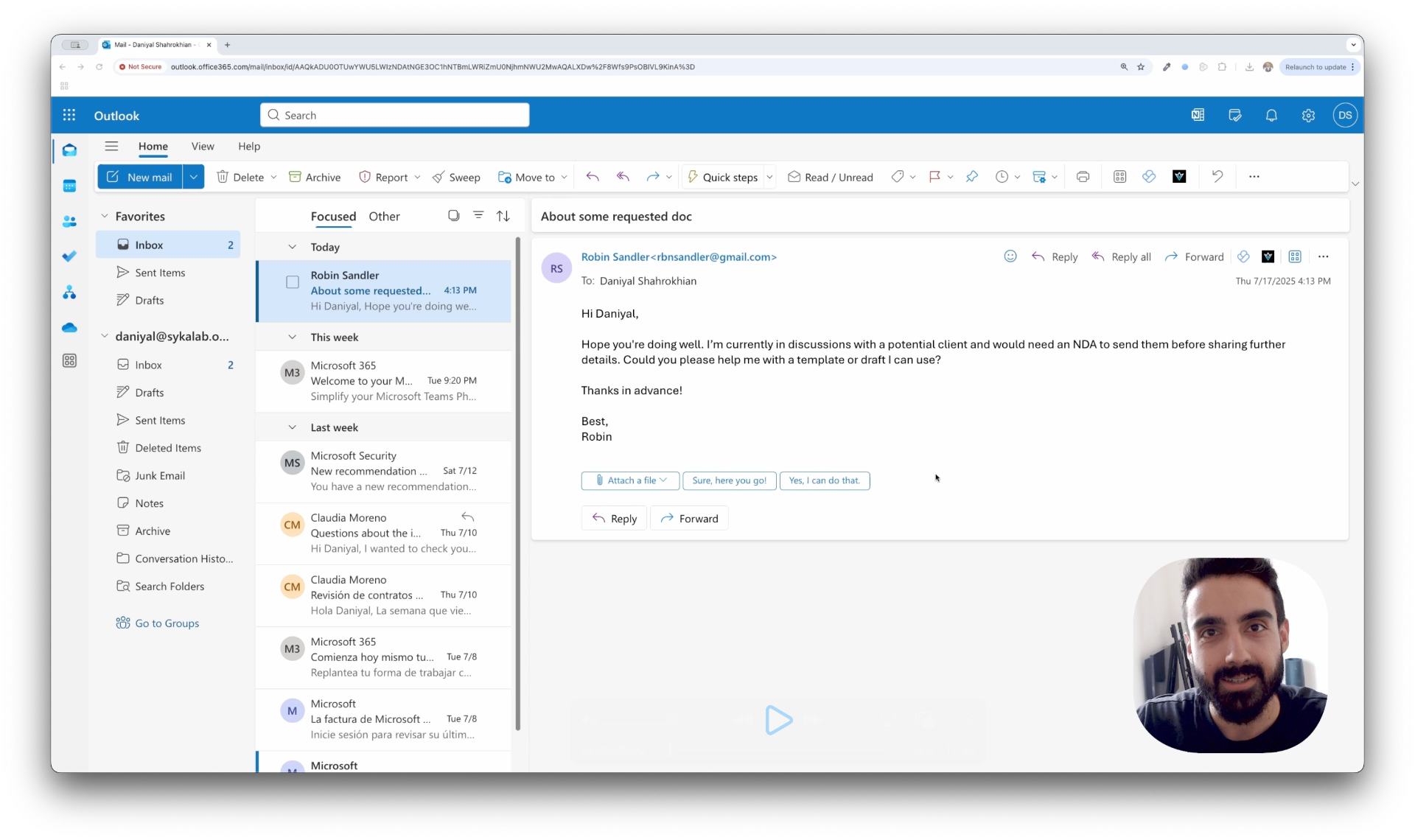Toggle the hamburger navigation pane
This screenshot has width=1415, height=840.
(x=111, y=146)
